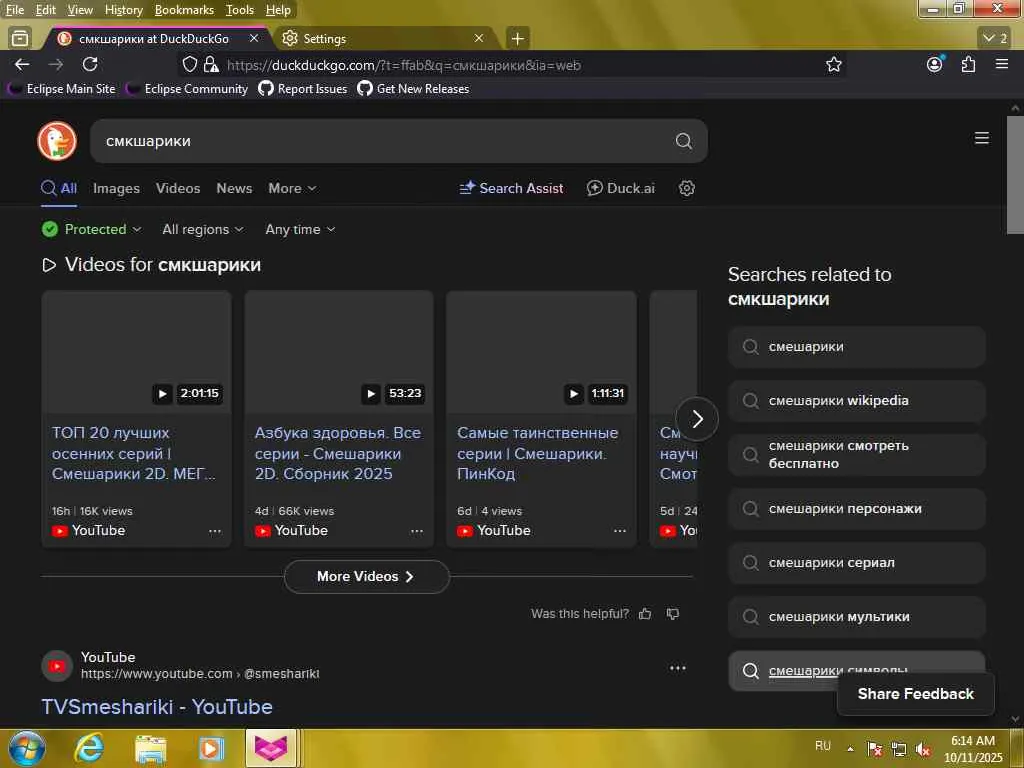Close the Settings tab

click(479, 39)
